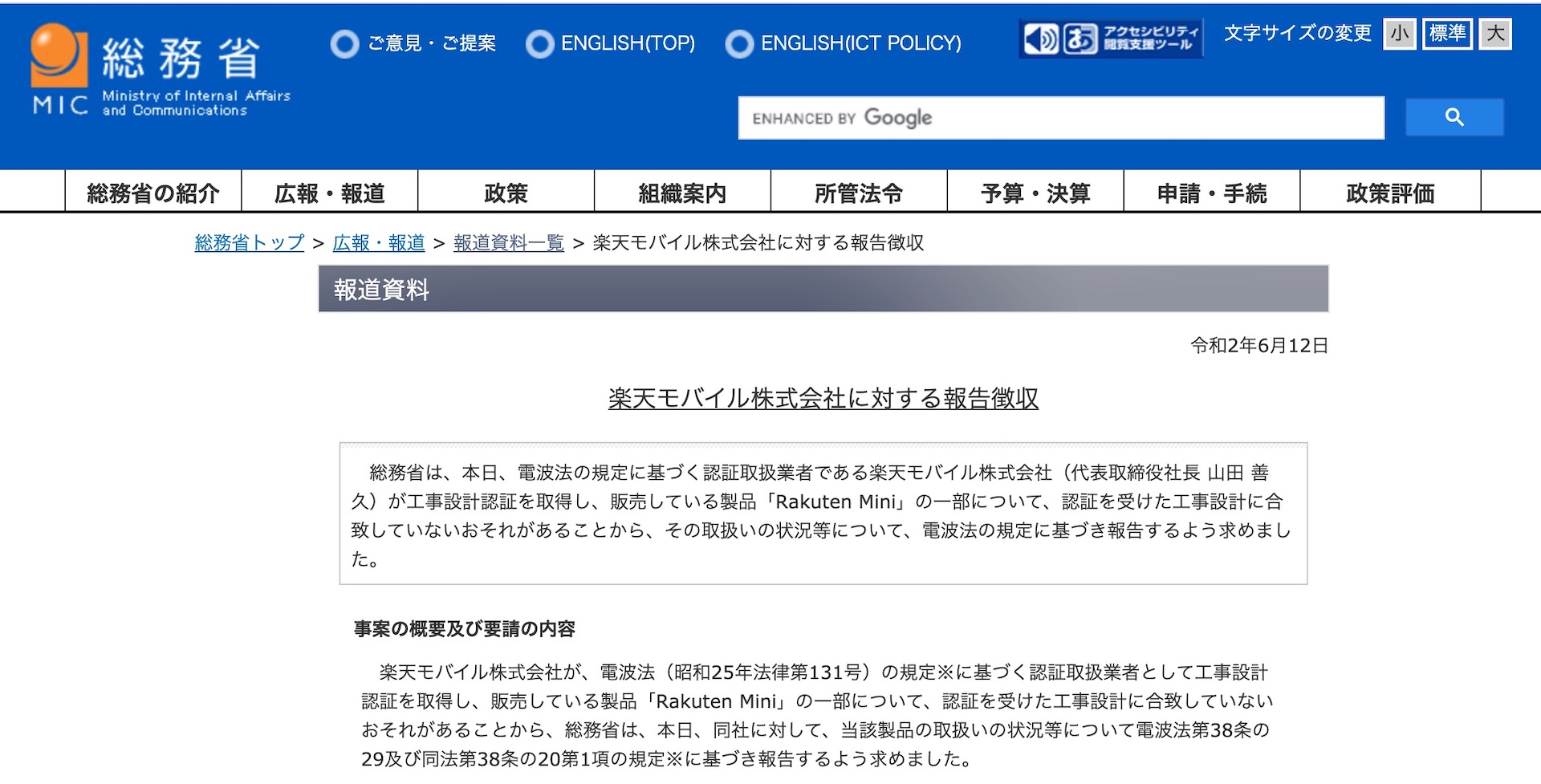Click heading 事案の概要及び要請の内容
Viewport: 1541px width, 784px height.
click(465, 629)
